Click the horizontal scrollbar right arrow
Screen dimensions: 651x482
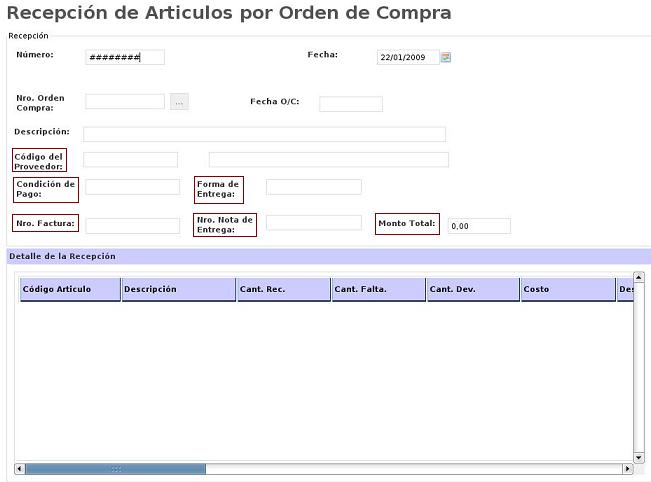pyautogui.click(x=627, y=468)
